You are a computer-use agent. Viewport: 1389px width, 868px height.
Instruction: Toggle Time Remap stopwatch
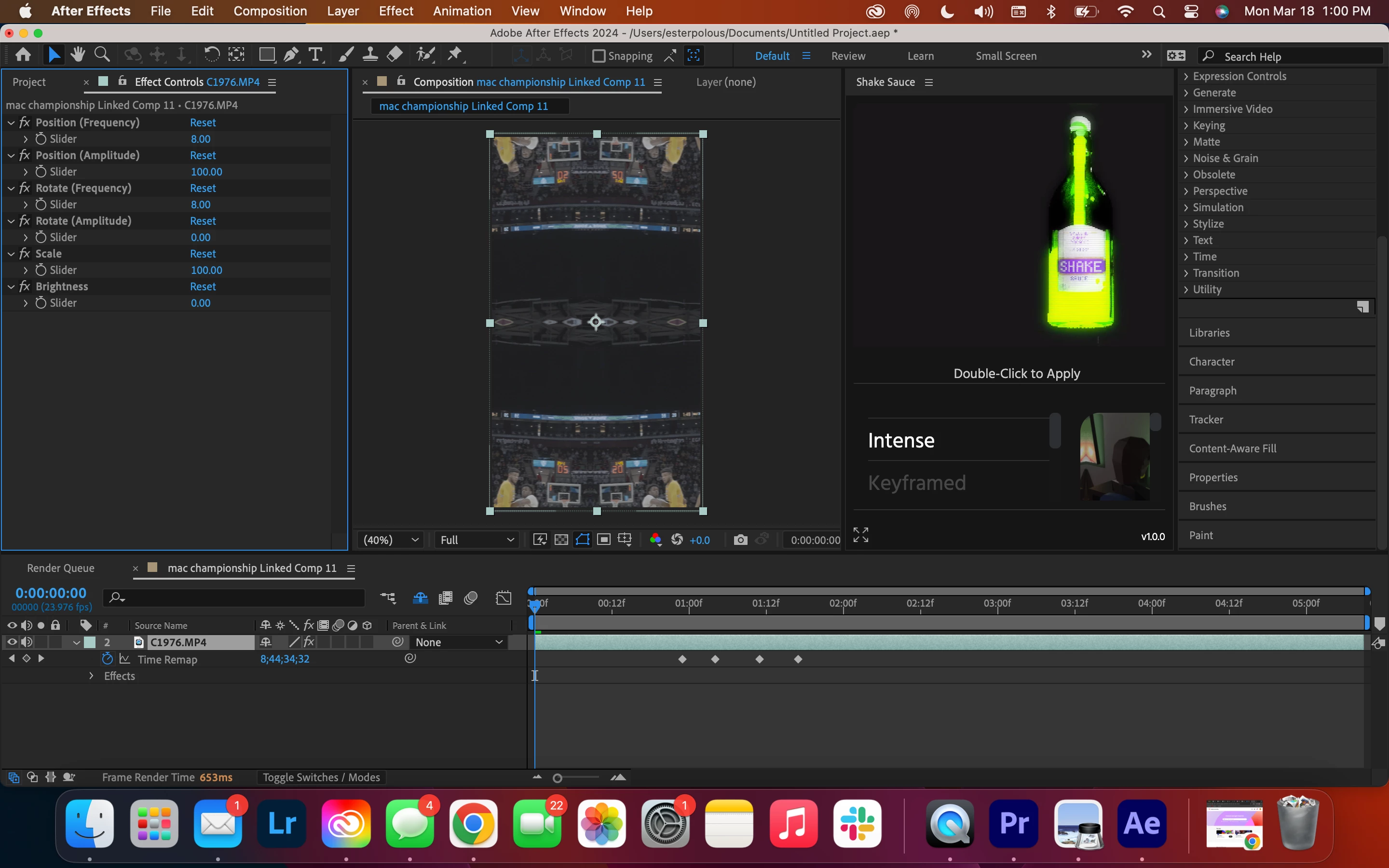tap(108, 659)
